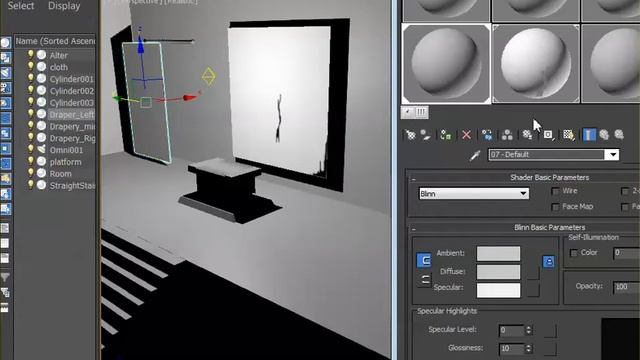Toggle the highlighted Show End Result icon

589,135
